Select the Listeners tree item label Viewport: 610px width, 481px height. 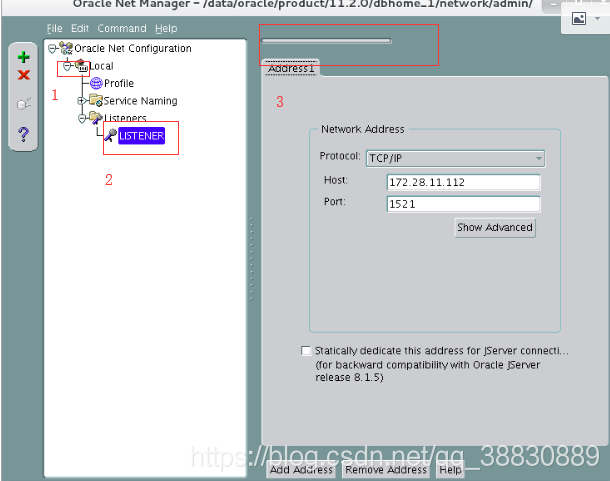click(x=125, y=118)
